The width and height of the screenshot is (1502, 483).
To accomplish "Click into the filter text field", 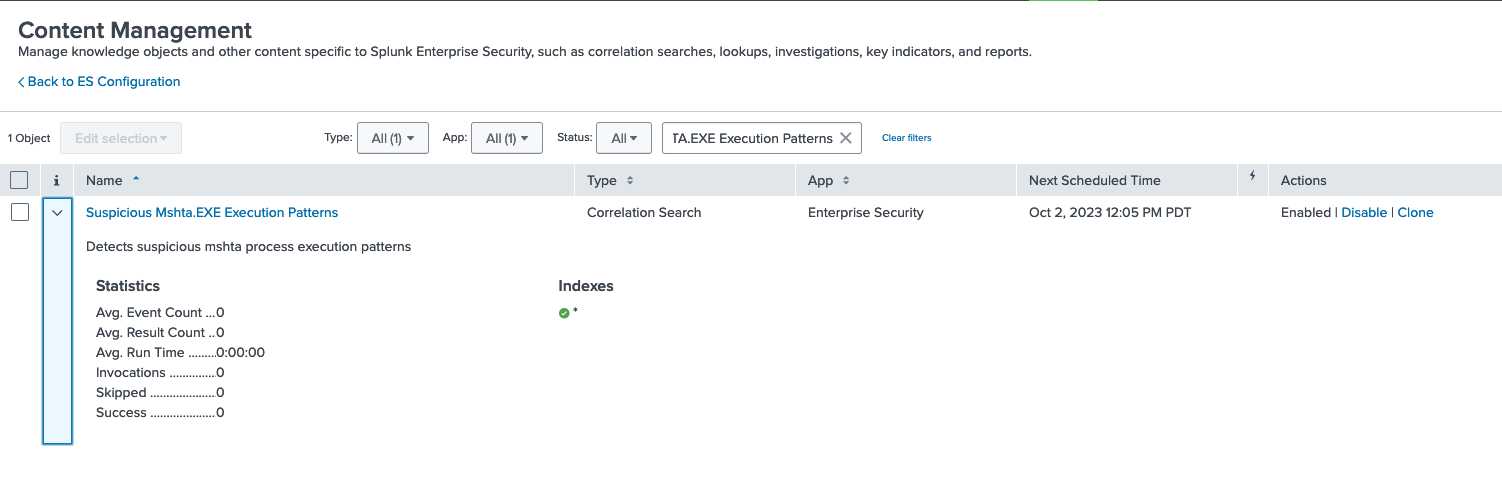I will tap(750, 138).
